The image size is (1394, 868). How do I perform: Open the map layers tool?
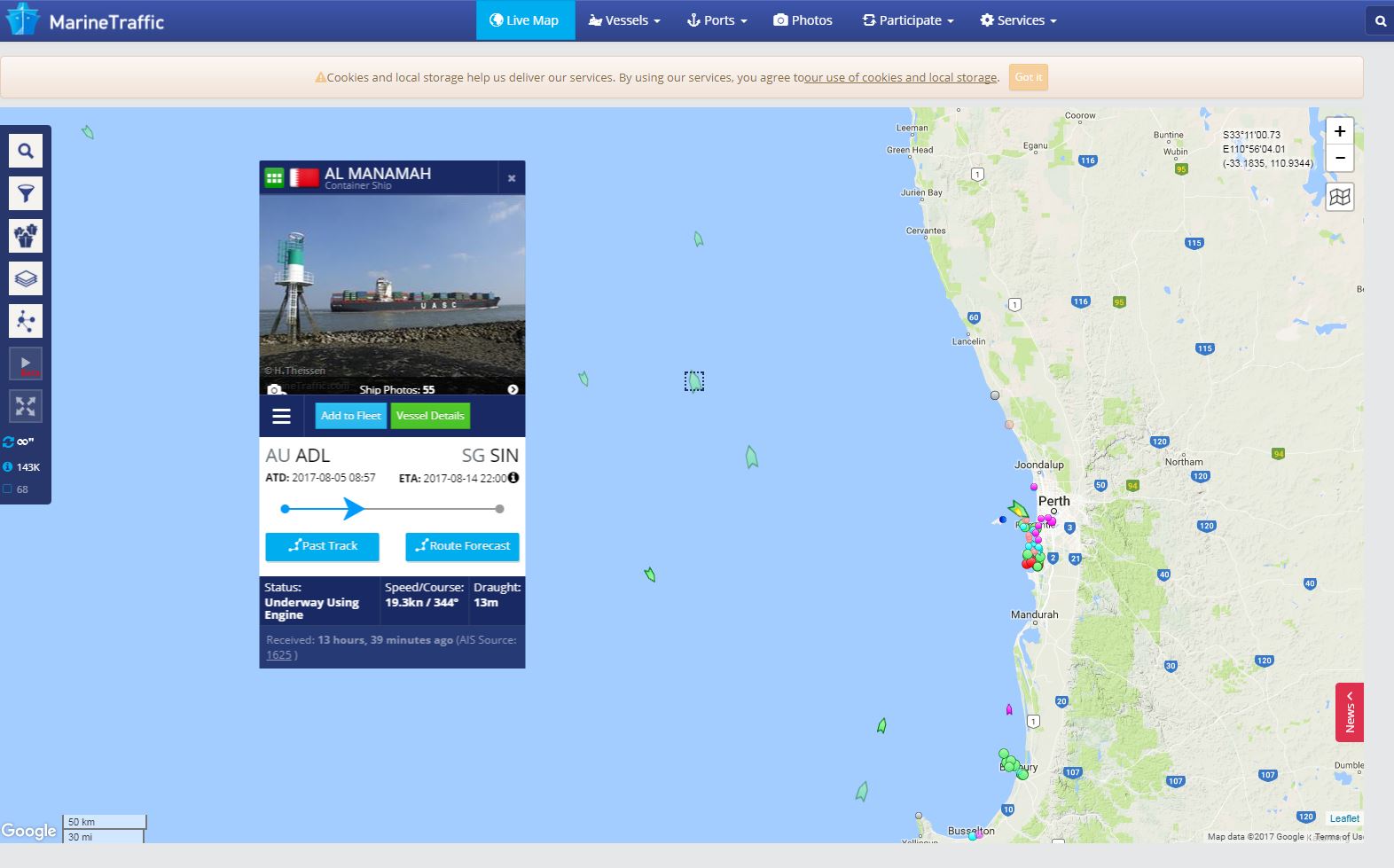[x=26, y=278]
